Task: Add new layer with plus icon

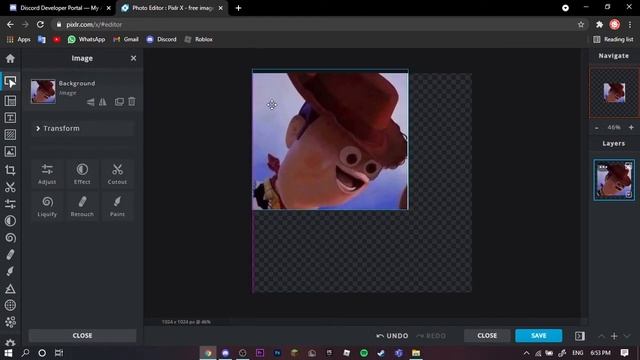Action: tap(614, 336)
